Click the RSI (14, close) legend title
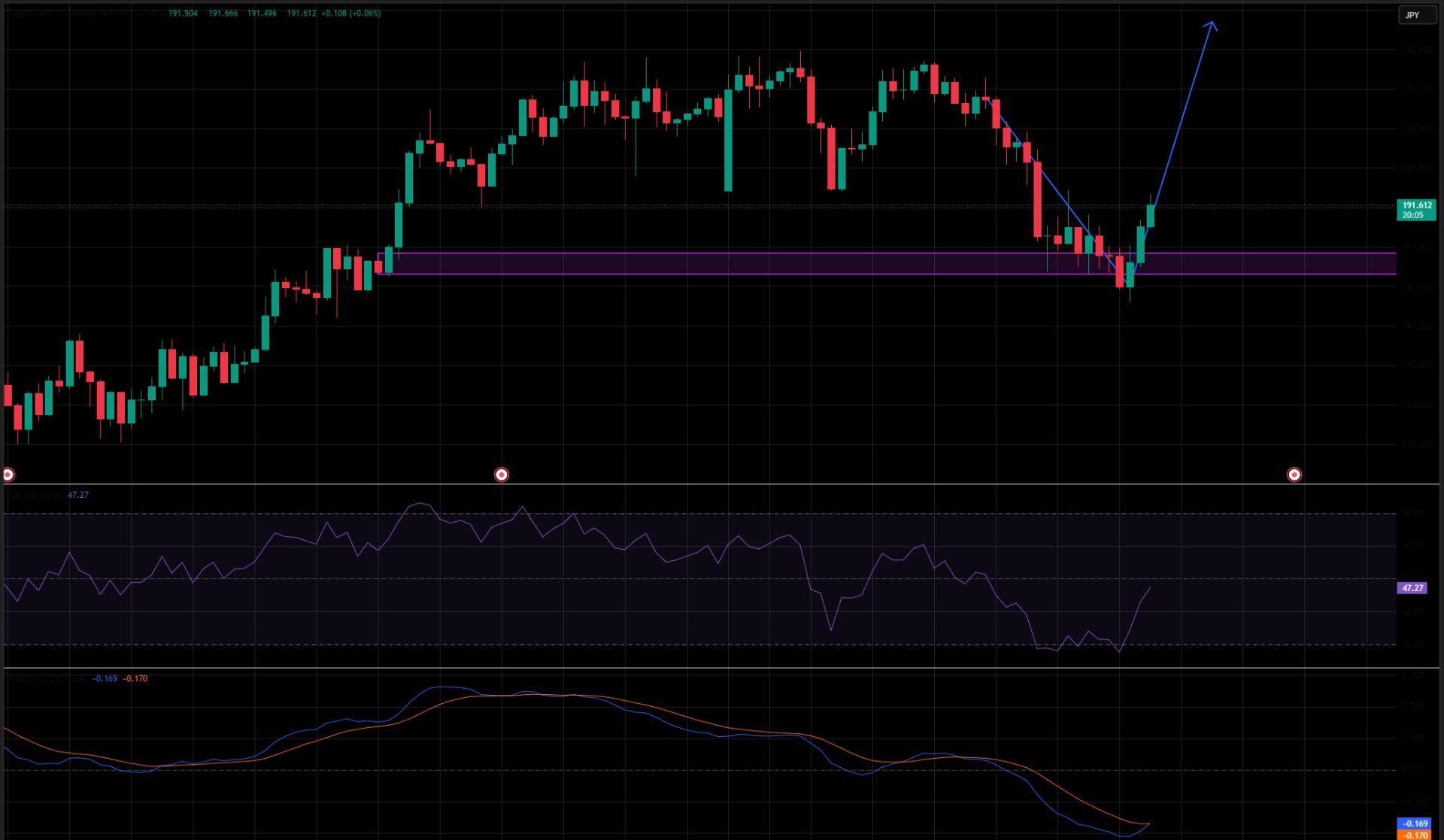 [34, 495]
